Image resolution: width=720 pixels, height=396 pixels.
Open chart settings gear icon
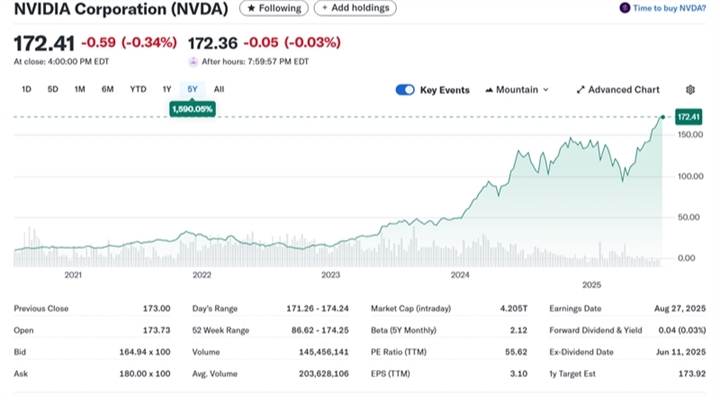click(x=690, y=90)
